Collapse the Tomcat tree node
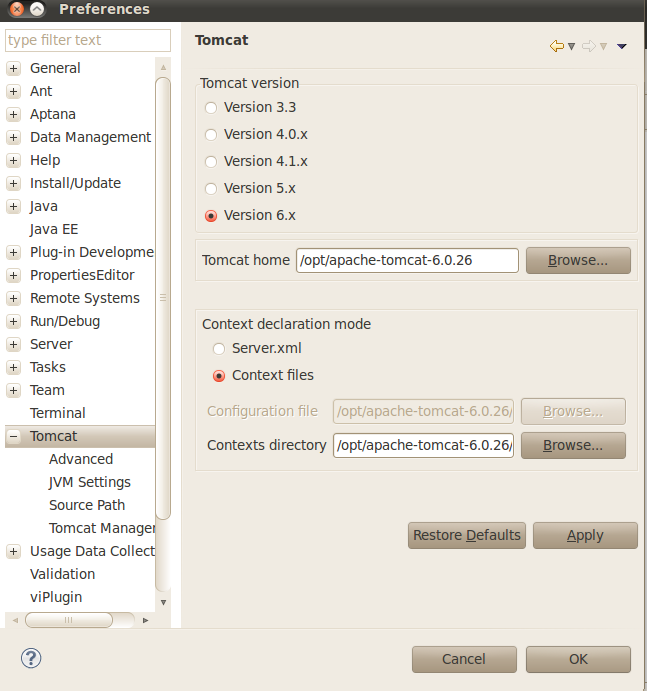 pos(14,436)
